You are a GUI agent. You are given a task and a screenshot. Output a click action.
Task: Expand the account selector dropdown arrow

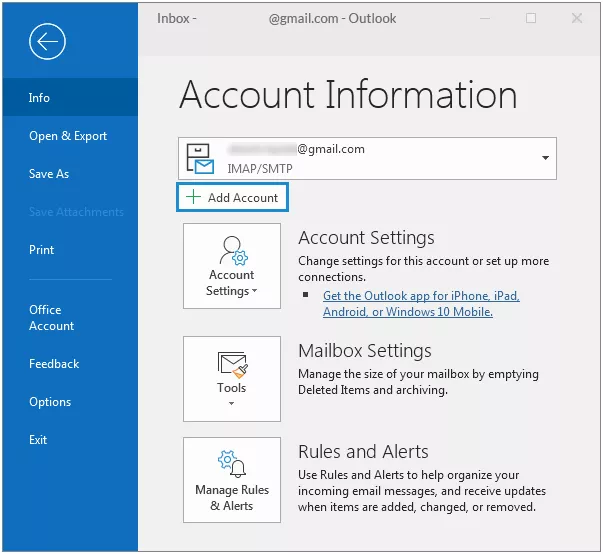545,158
